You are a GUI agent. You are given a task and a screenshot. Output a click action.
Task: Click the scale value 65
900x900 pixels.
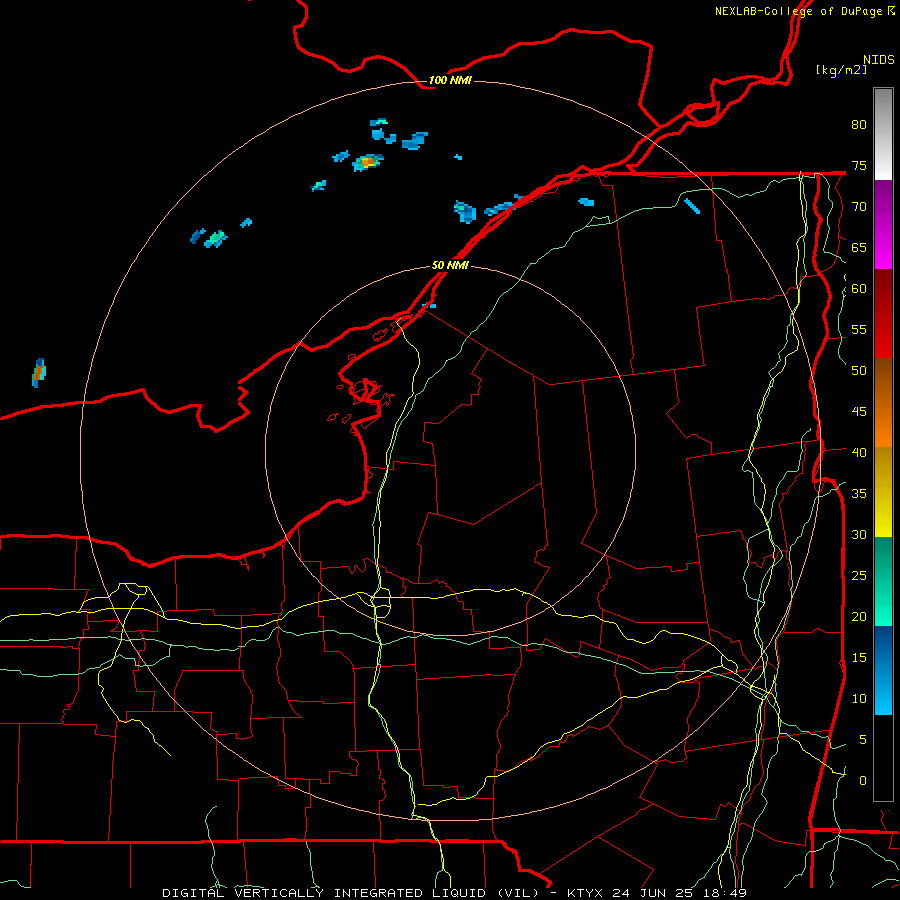[859, 247]
